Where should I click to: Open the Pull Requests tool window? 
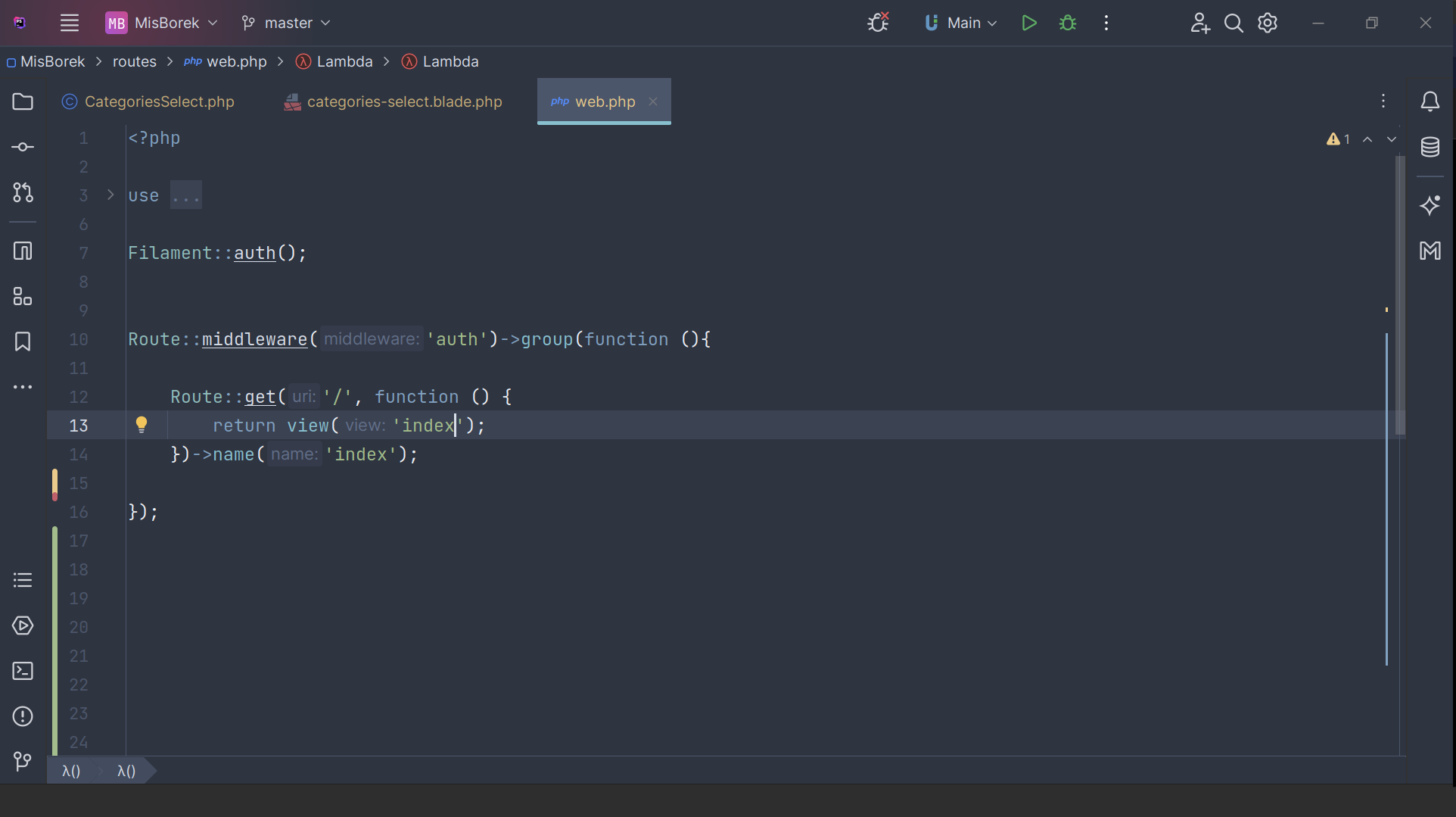(23, 192)
